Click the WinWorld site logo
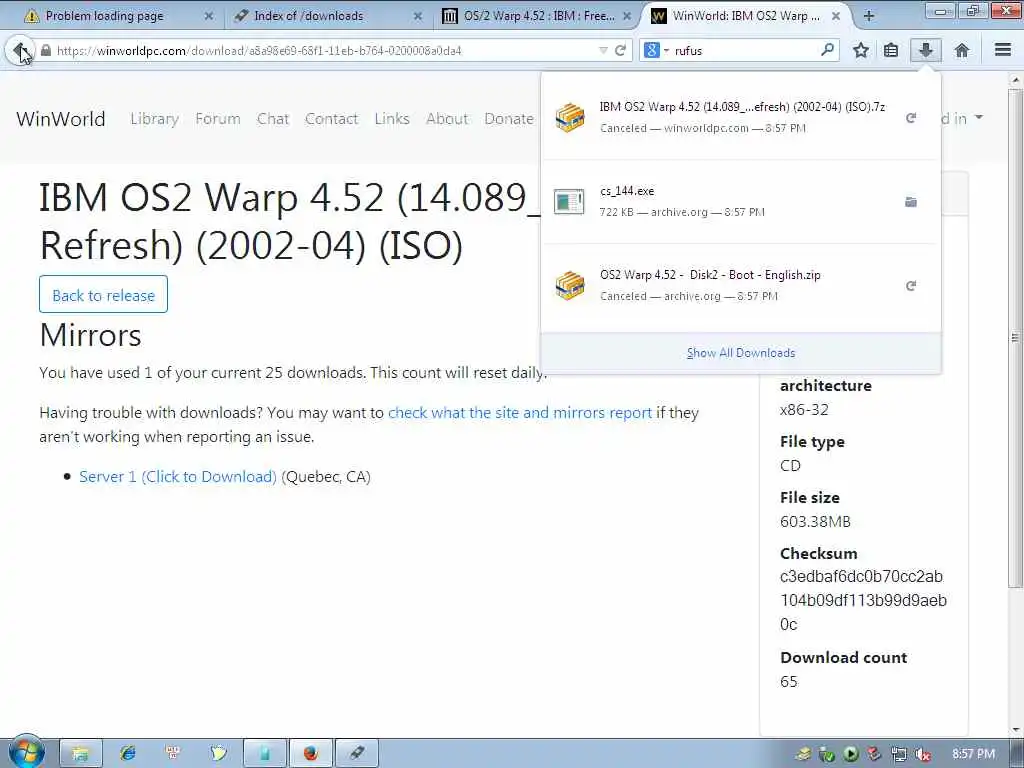Image resolution: width=1024 pixels, height=768 pixels. click(x=61, y=119)
